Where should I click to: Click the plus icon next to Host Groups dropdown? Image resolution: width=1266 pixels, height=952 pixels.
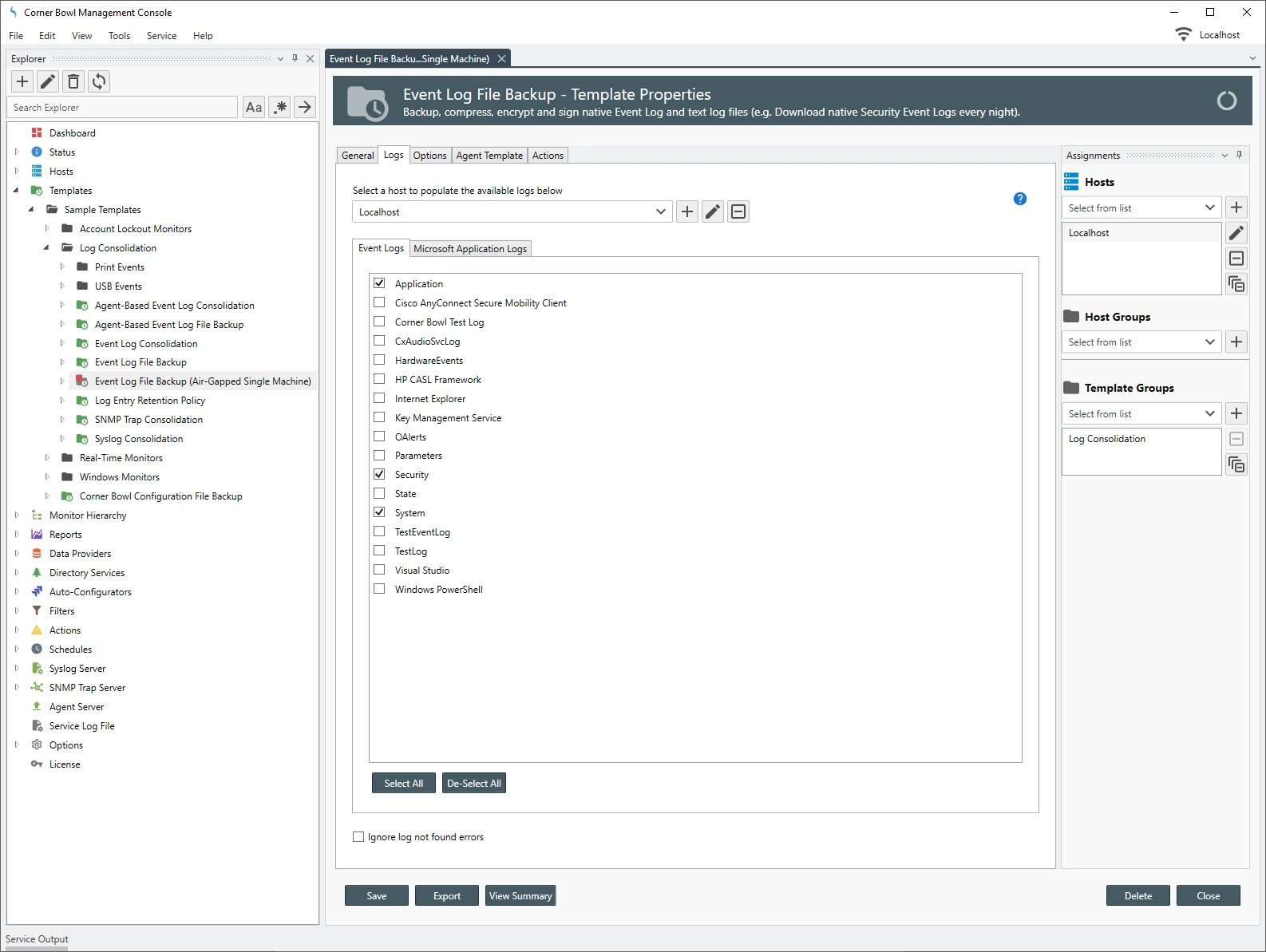pyautogui.click(x=1236, y=342)
